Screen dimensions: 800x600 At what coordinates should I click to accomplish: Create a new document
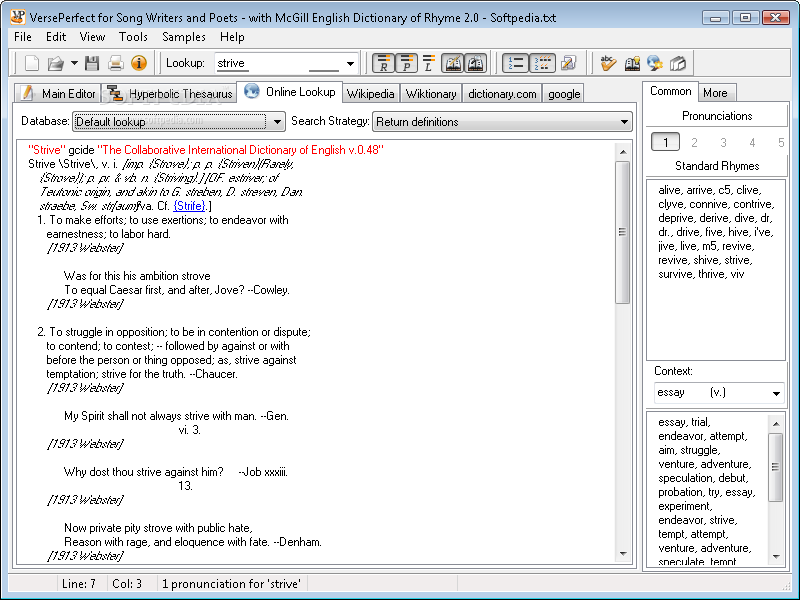32,63
